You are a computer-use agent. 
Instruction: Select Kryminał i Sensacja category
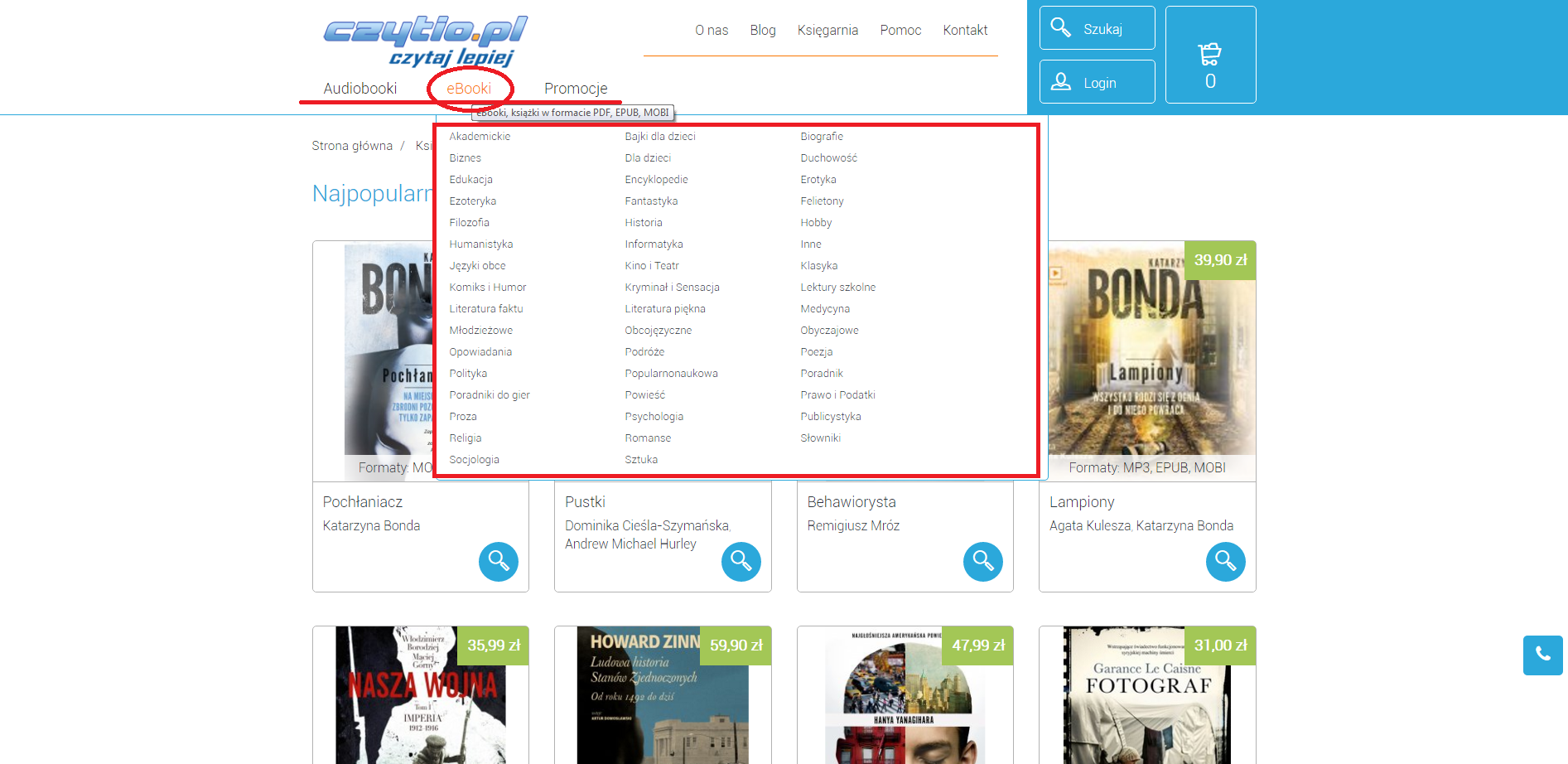[x=672, y=288]
